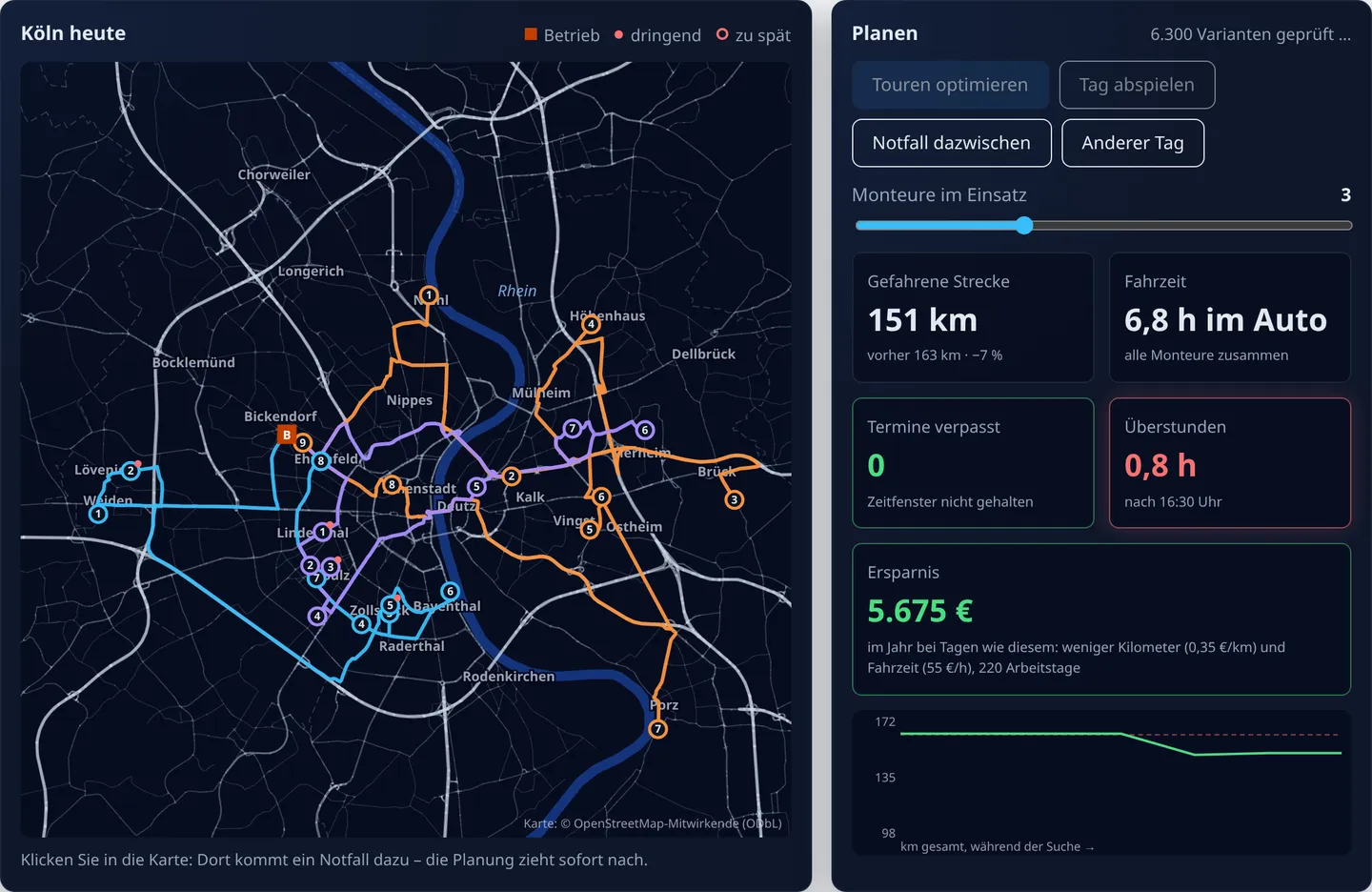This screenshot has height=892, width=1372.
Task: Select orange stop 7 in Porz
Action: pyautogui.click(x=657, y=729)
